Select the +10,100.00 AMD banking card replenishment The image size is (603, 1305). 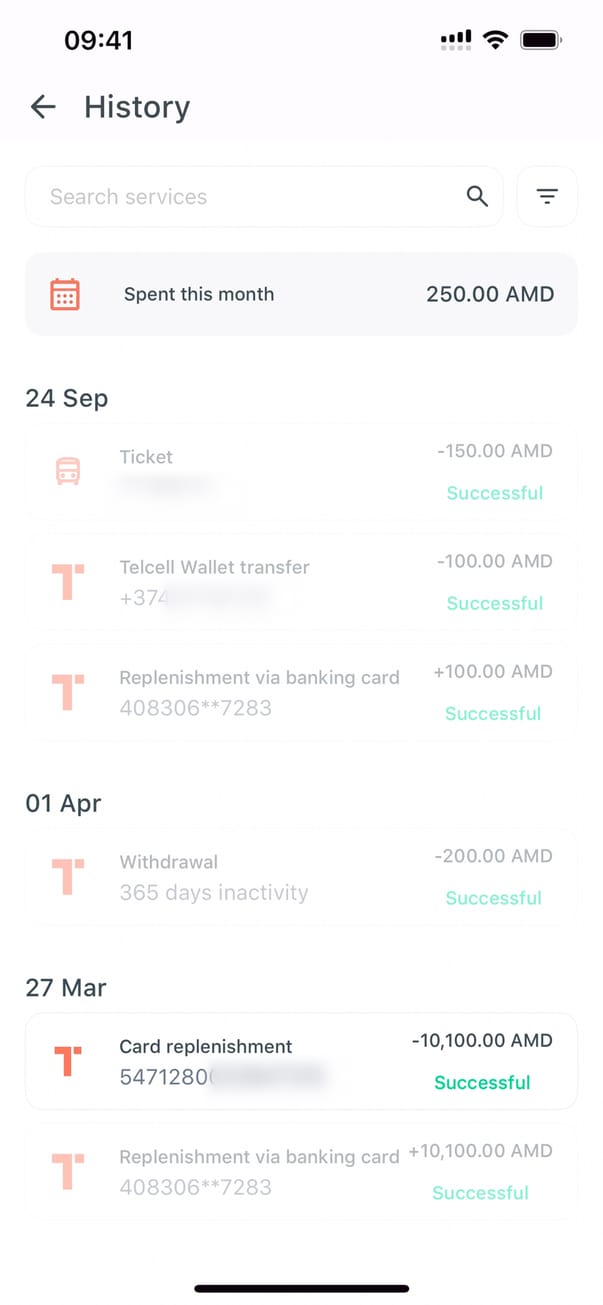click(x=300, y=1171)
